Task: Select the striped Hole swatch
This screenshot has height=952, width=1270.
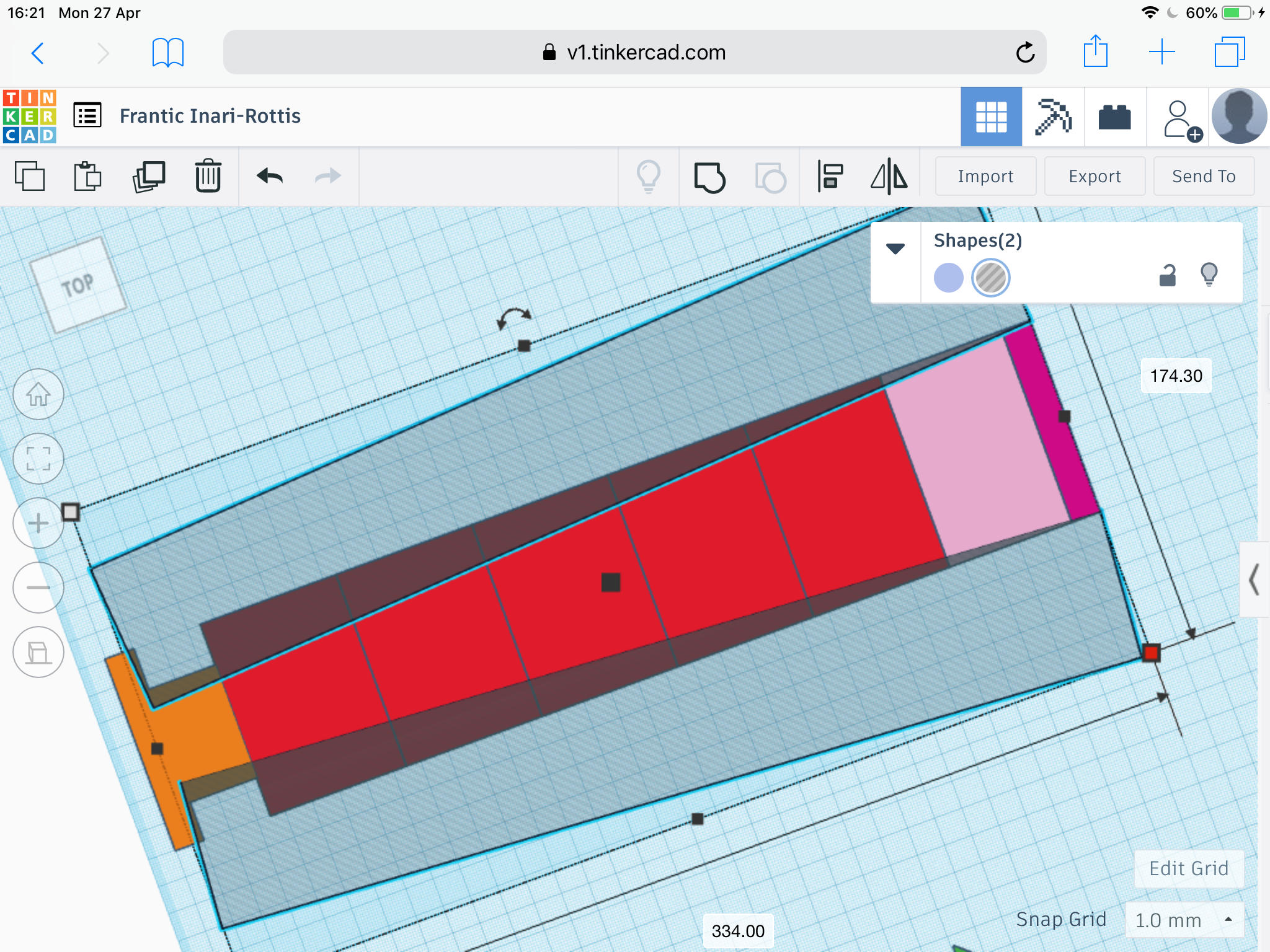Action: tap(990, 277)
